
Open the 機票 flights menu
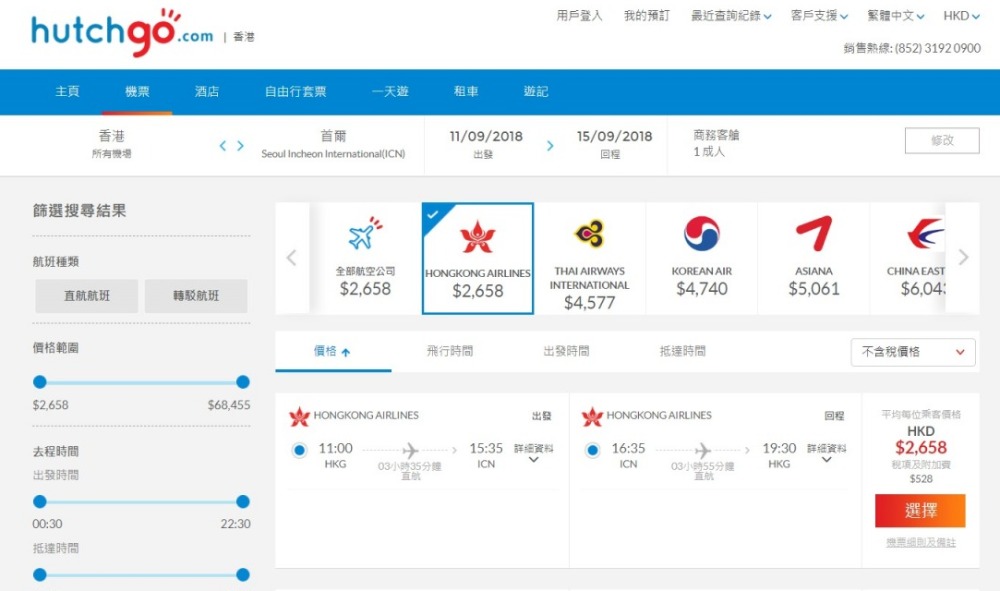(137, 92)
